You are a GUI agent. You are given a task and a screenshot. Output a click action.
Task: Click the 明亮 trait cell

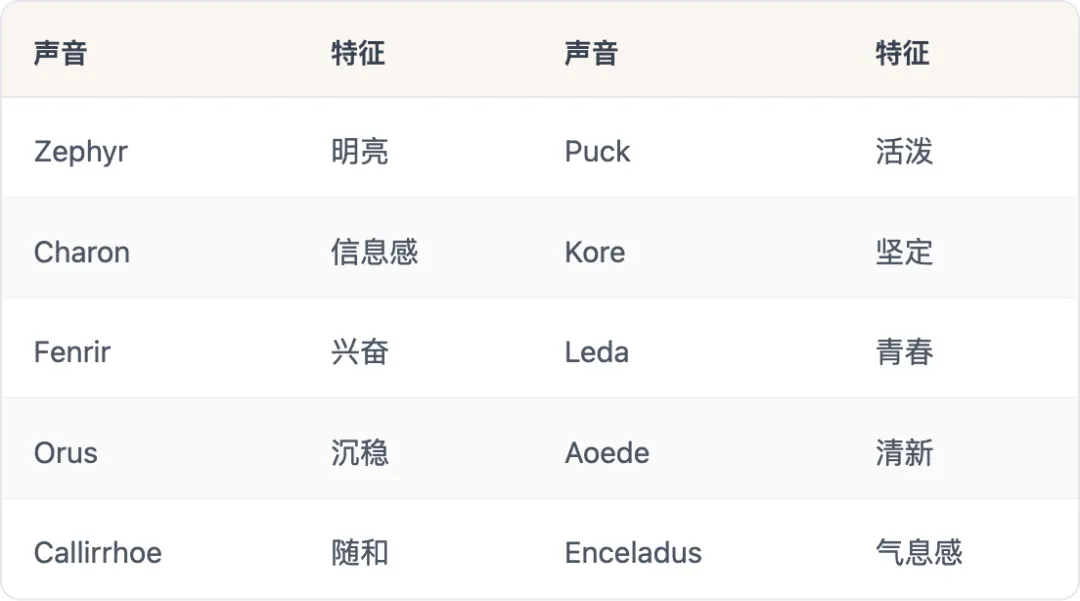(360, 151)
